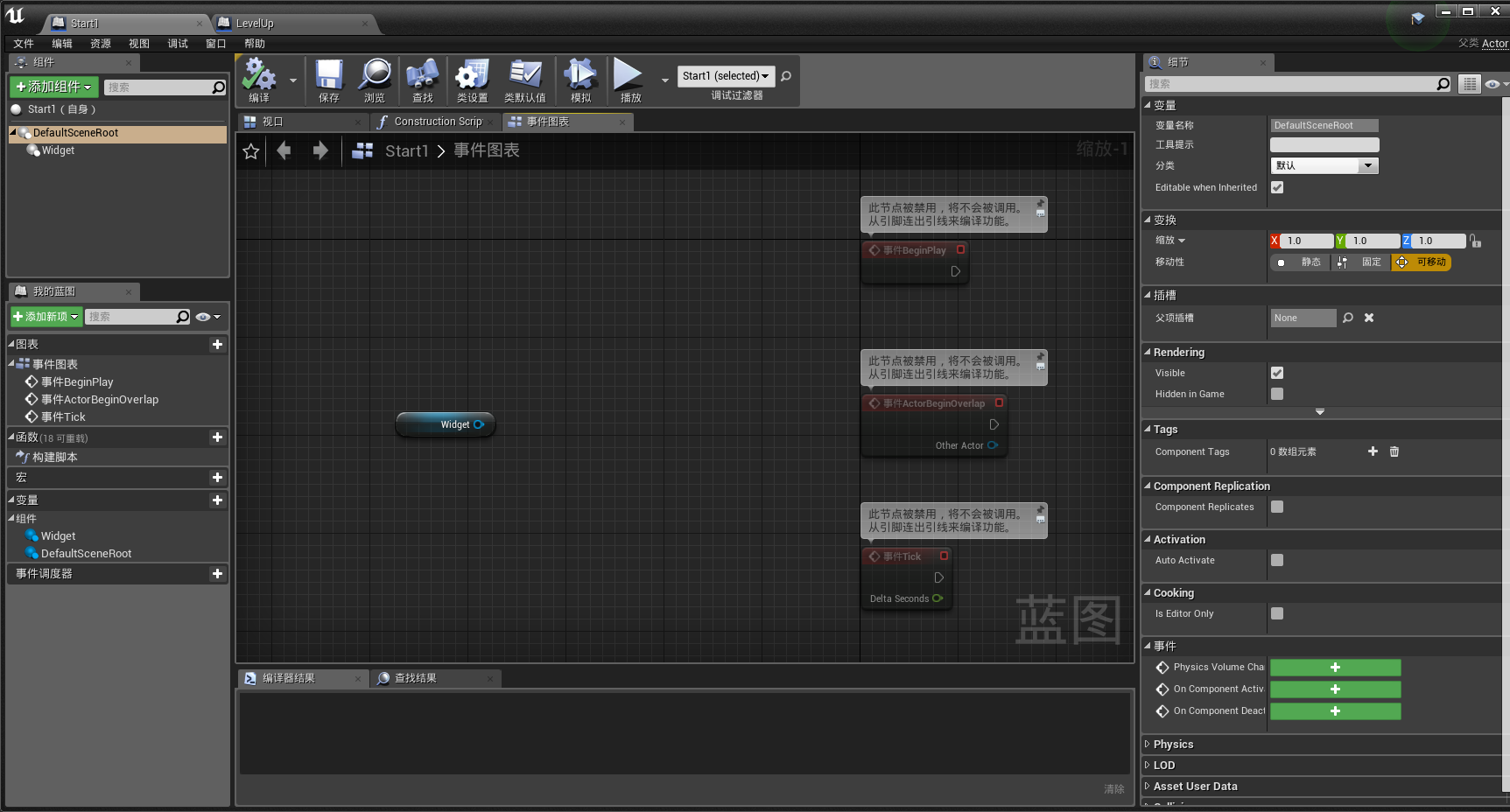Click the 添加组件 button
The width and height of the screenshot is (1510, 812).
pyautogui.click(x=53, y=87)
